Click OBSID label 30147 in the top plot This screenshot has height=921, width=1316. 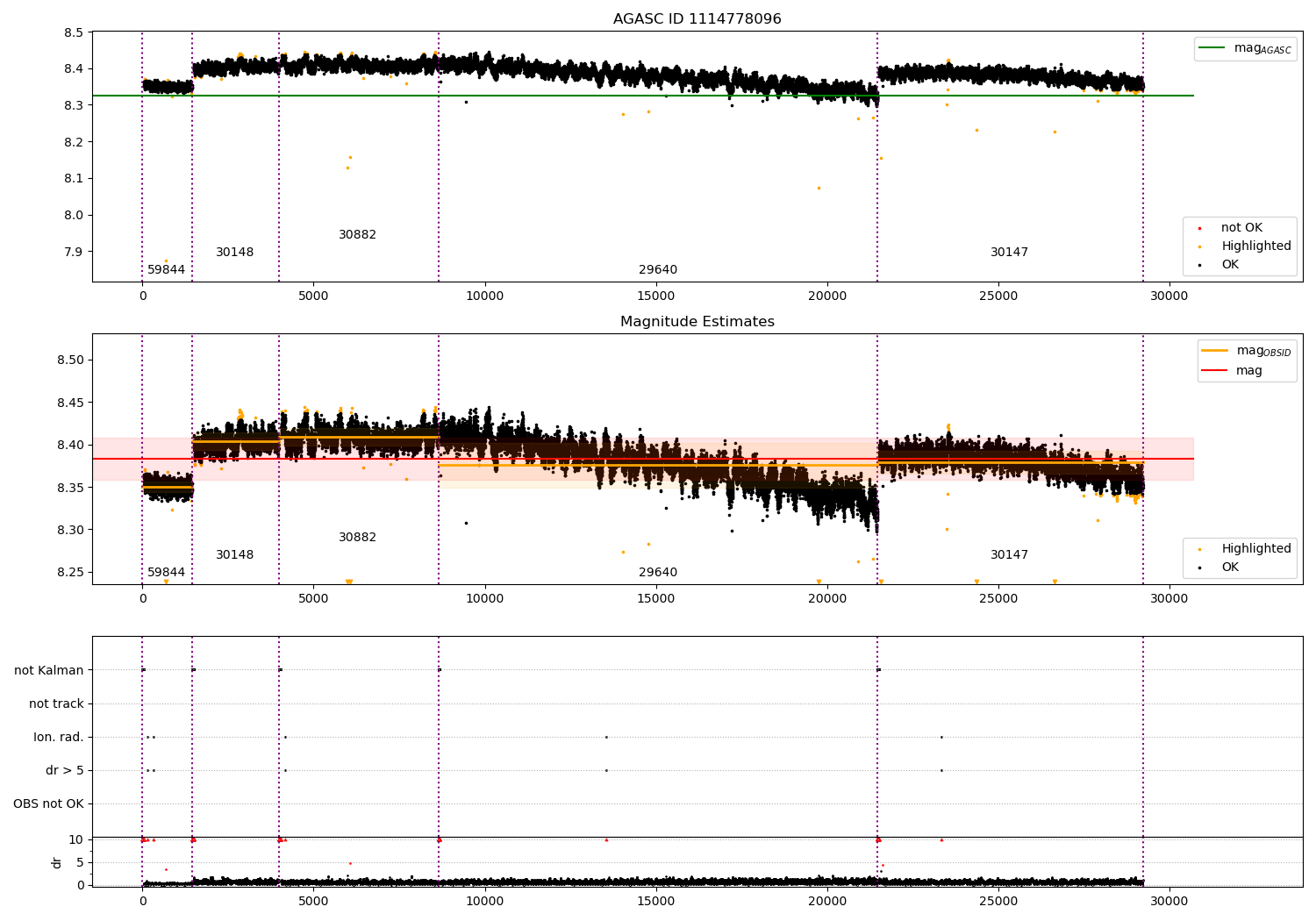coord(1009,253)
